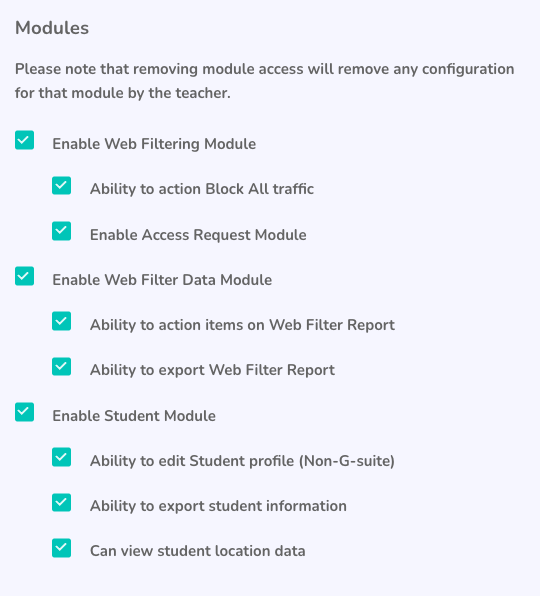Screen dimensions: 540x596
Task: Toggle the edit Student profile (Non-G-suite) checkbox
Action: tap(62, 457)
